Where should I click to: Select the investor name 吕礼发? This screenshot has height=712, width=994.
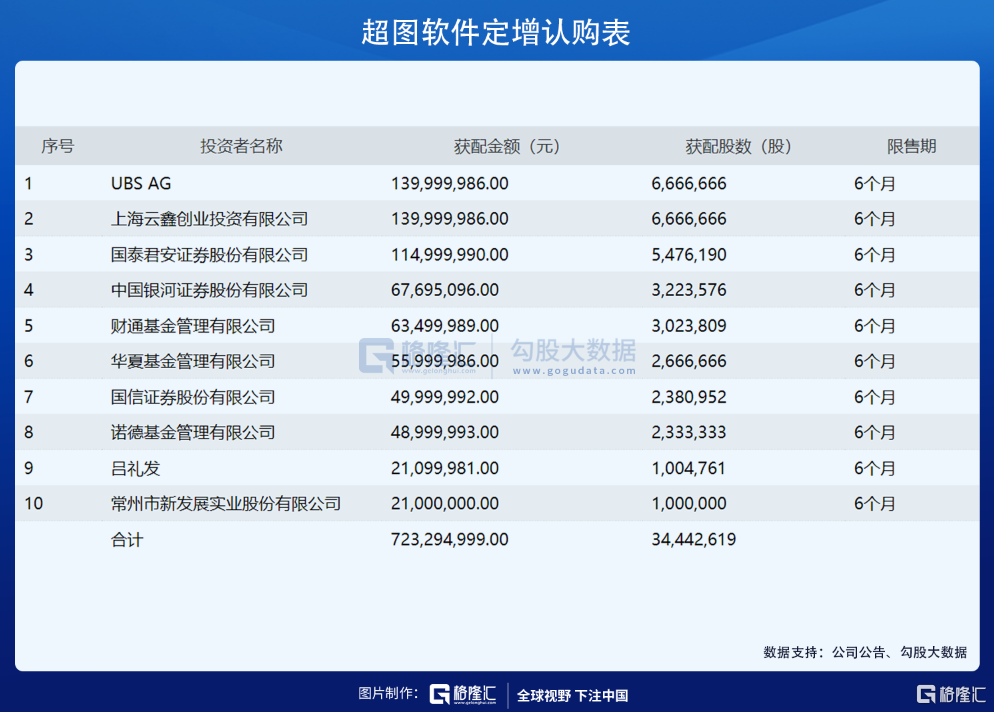[x=136, y=469]
